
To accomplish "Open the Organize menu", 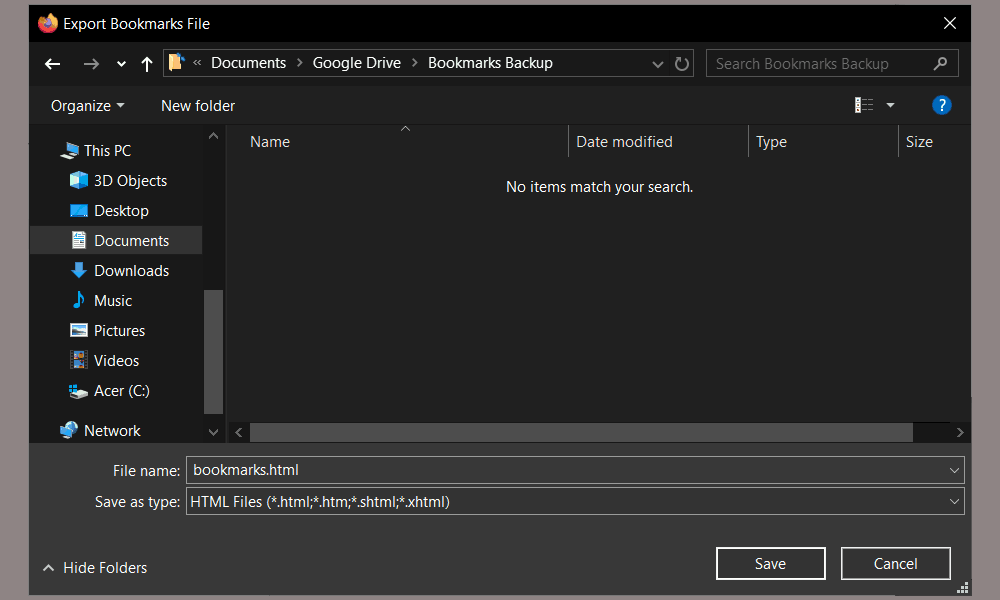I will tap(87, 105).
